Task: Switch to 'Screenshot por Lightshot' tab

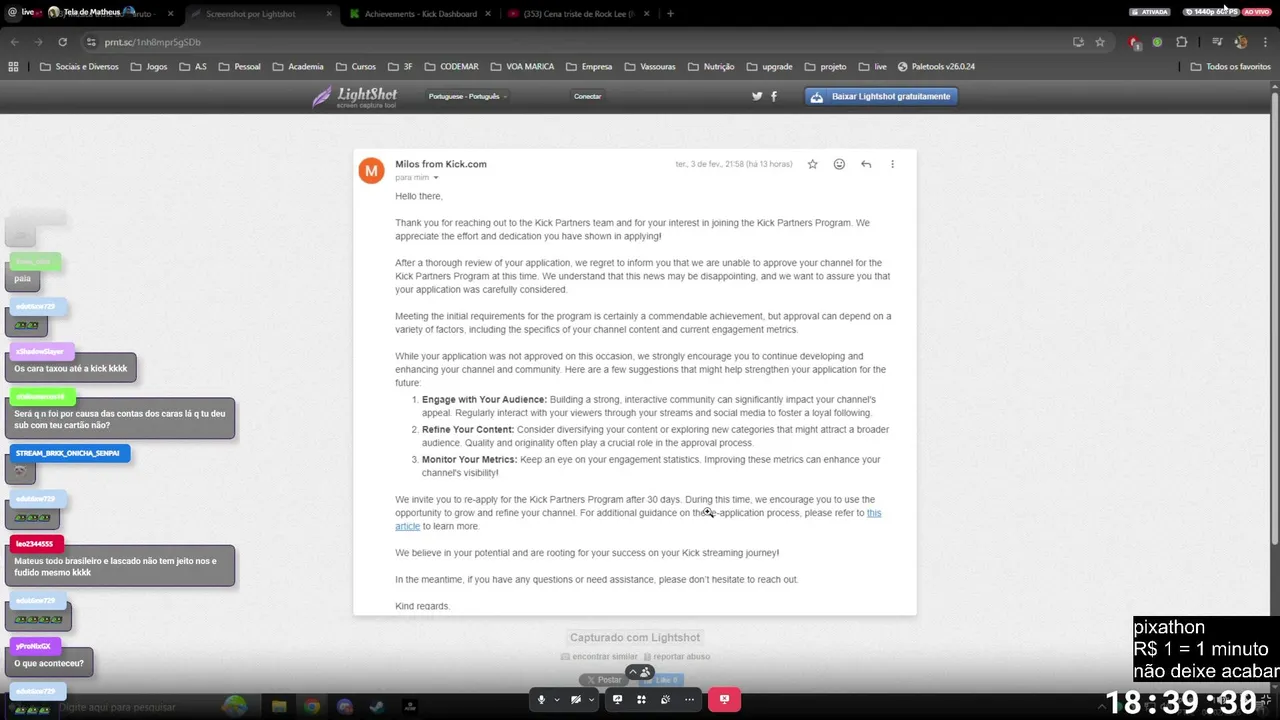Action: pos(260,13)
